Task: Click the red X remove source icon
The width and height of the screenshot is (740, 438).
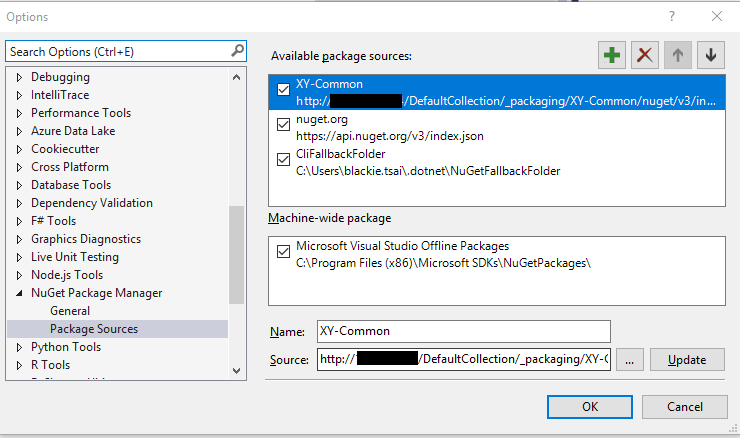Action: (x=645, y=55)
